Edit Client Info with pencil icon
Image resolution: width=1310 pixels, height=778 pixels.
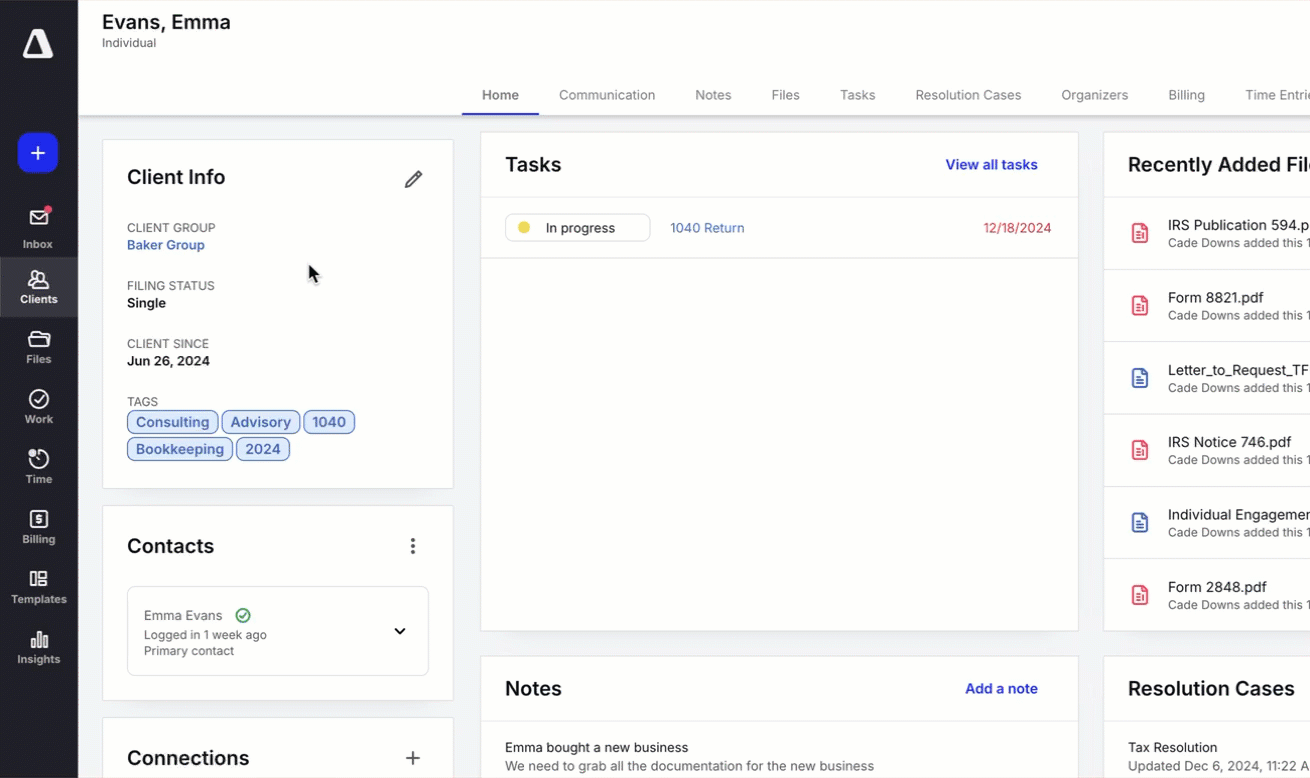(413, 179)
